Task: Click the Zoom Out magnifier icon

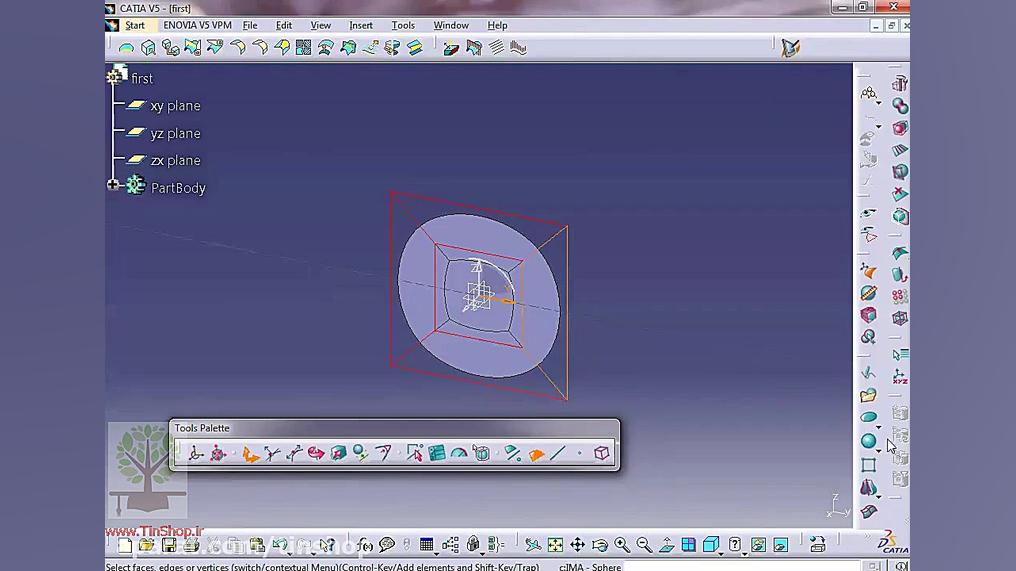Action: coord(644,545)
